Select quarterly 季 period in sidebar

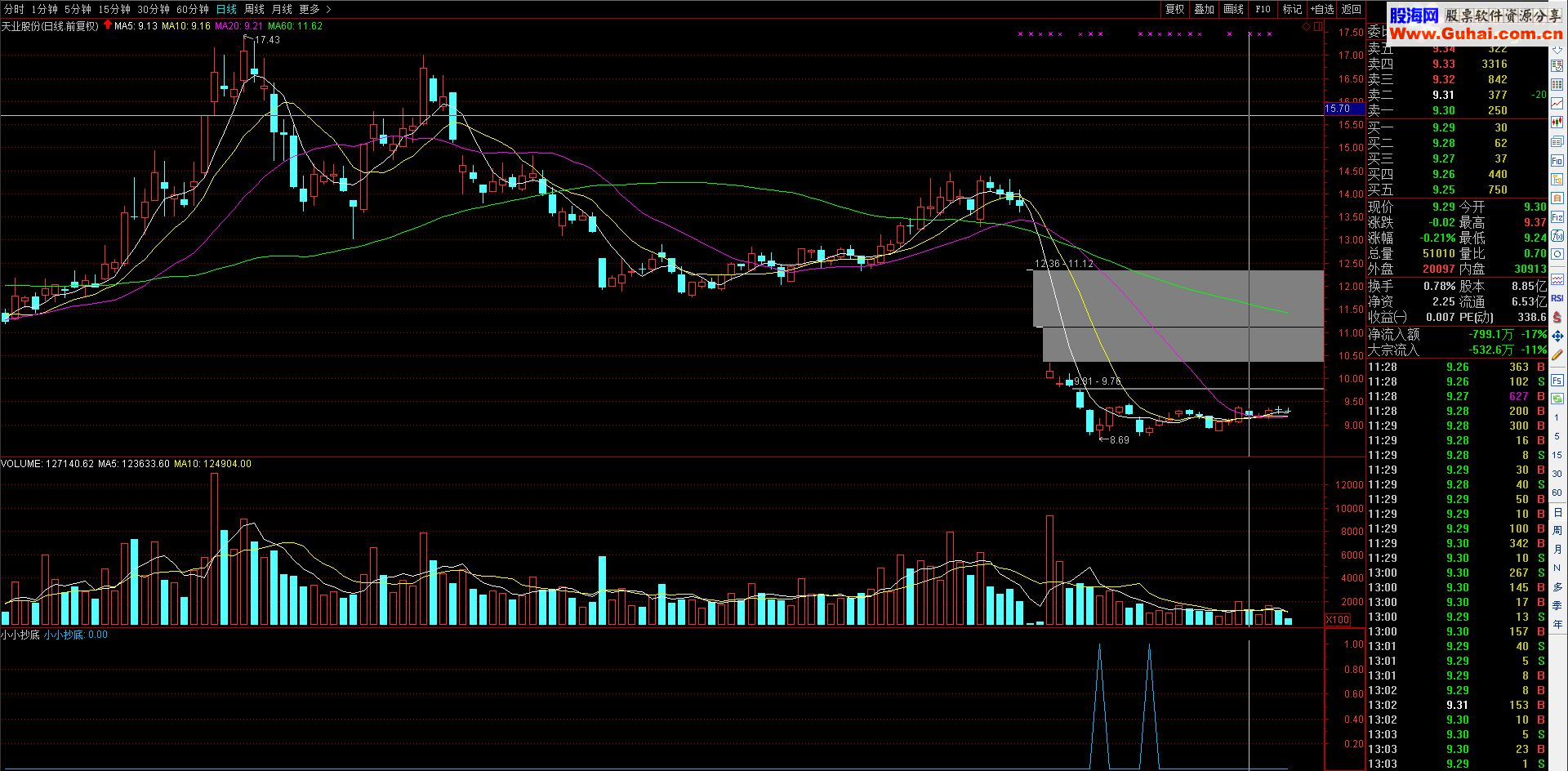pyautogui.click(x=1557, y=606)
